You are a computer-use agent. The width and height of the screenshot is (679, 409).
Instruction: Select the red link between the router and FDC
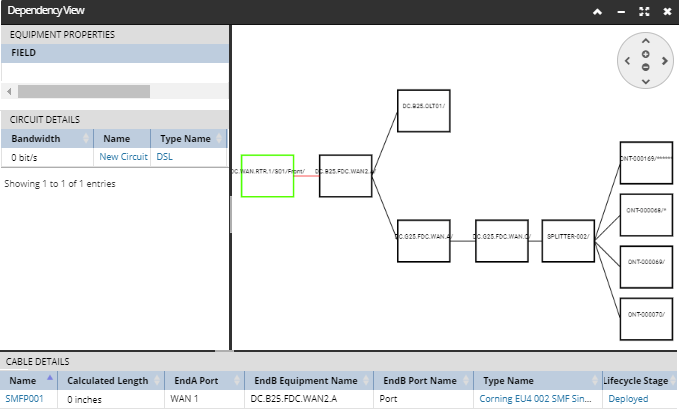click(307, 176)
